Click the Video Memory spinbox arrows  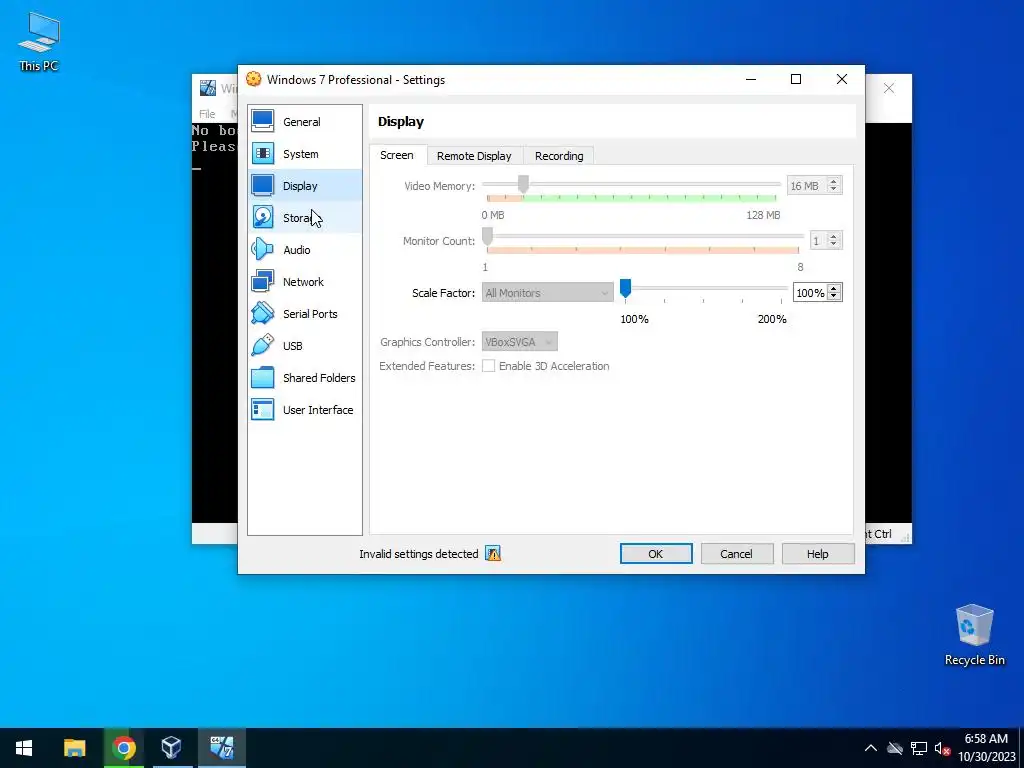[833, 185]
